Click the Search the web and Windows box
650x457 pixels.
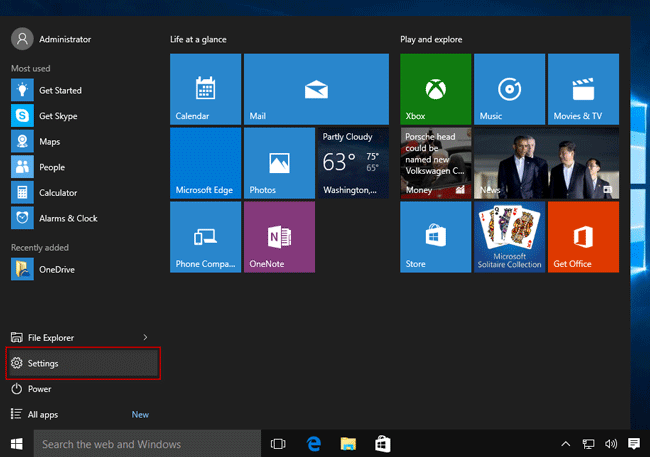point(147,444)
